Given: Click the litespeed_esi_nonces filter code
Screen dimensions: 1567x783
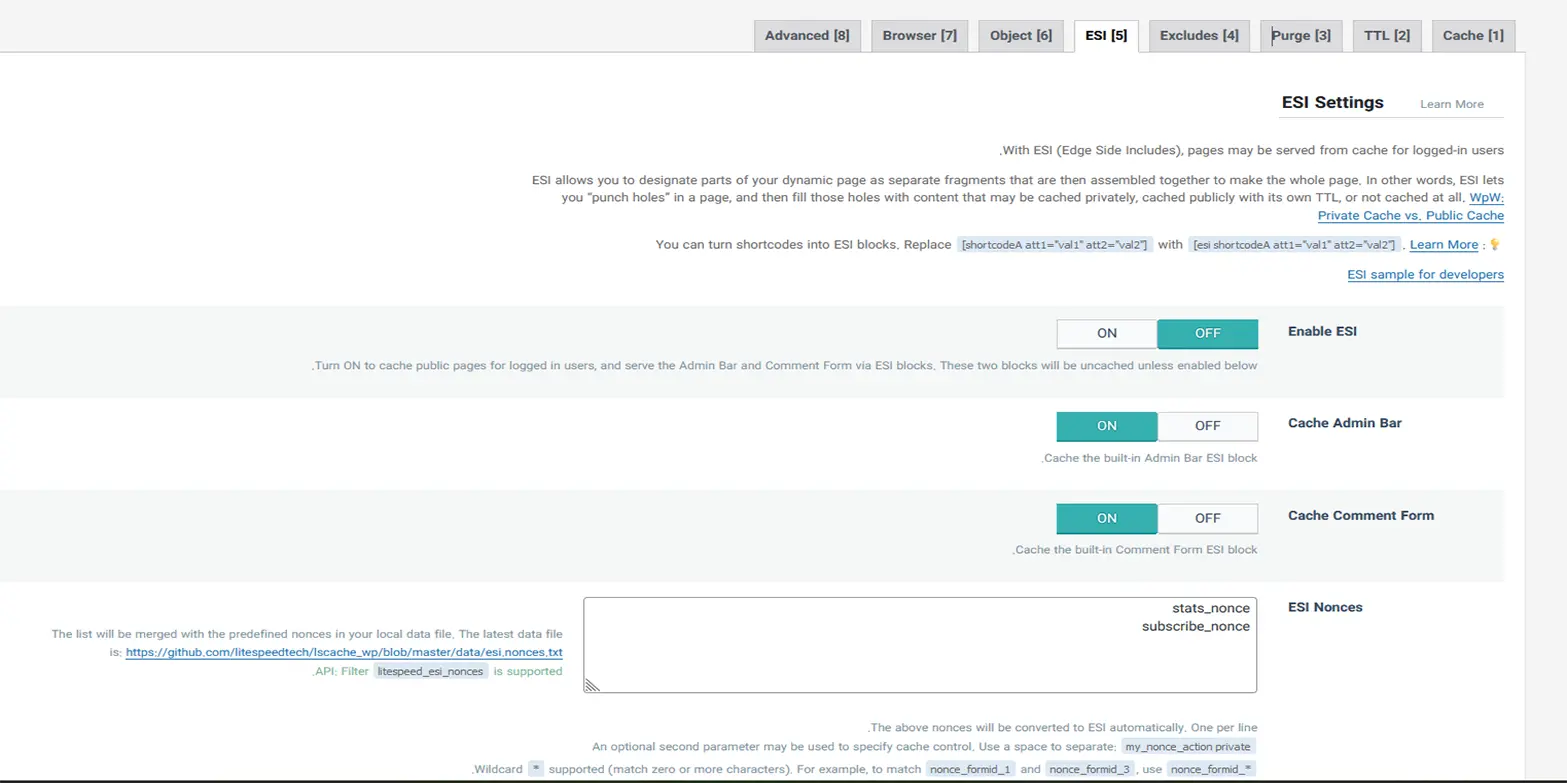Looking at the screenshot, I should click(431, 672).
